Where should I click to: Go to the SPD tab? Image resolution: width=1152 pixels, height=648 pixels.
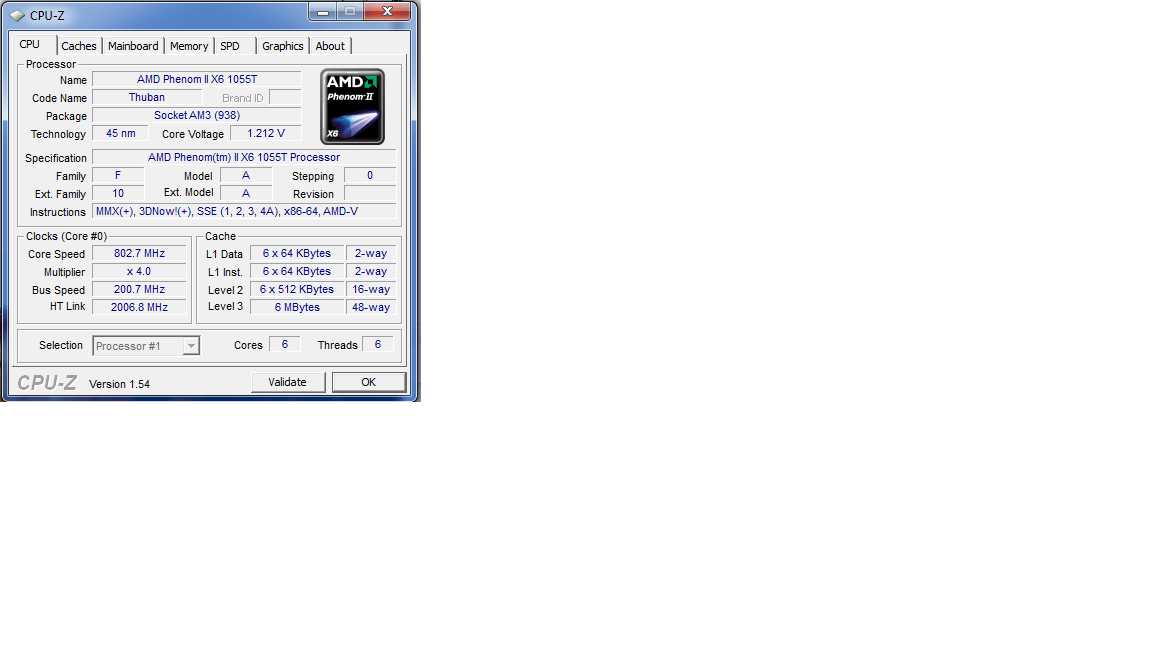click(x=230, y=46)
